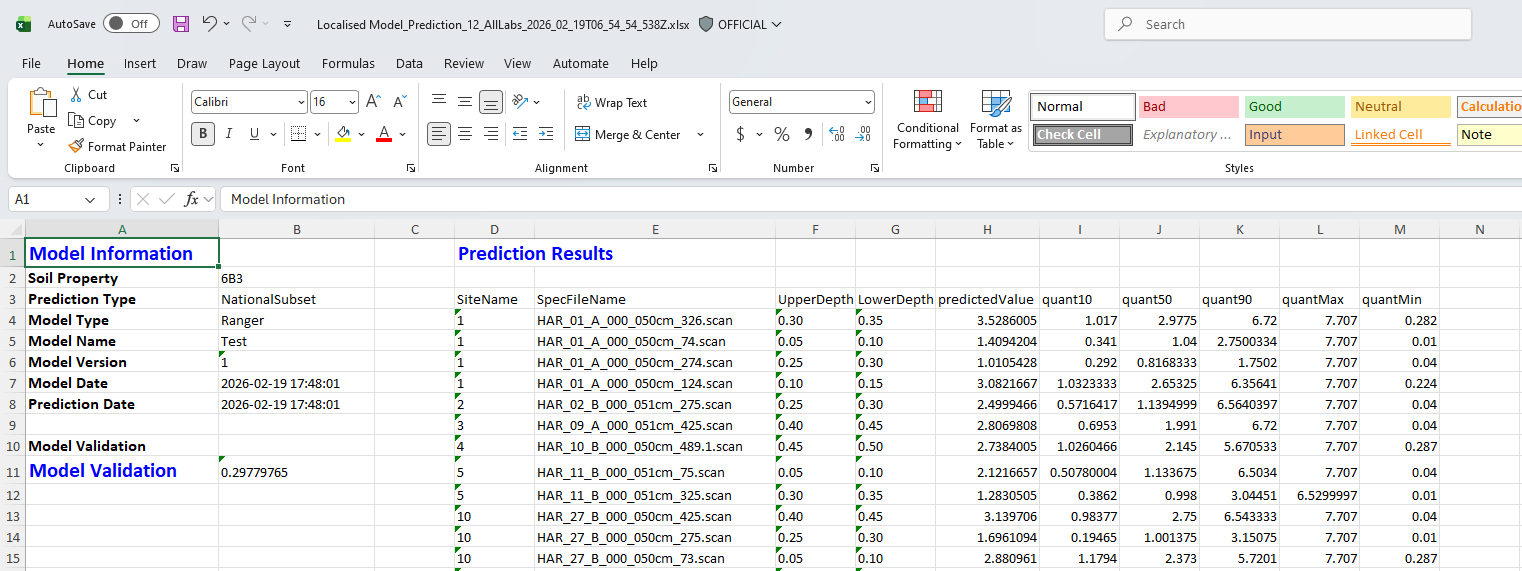Screen dimensions: 1522x571
Task: Click the Insert Function fx icon
Action: point(192,199)
